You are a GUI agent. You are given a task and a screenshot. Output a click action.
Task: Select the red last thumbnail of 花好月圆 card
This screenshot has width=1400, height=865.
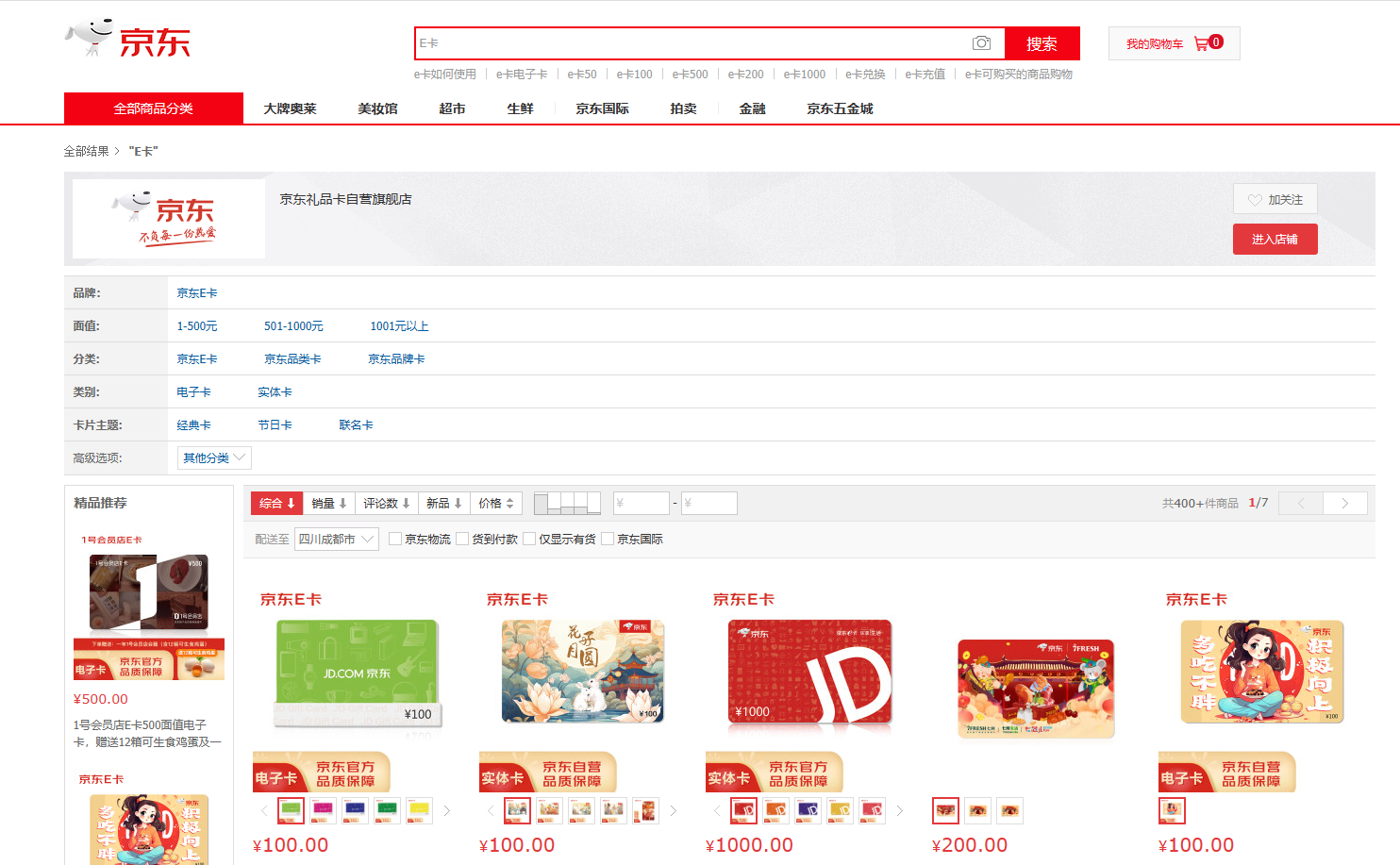pyautogui.click(x=646, y=810)
